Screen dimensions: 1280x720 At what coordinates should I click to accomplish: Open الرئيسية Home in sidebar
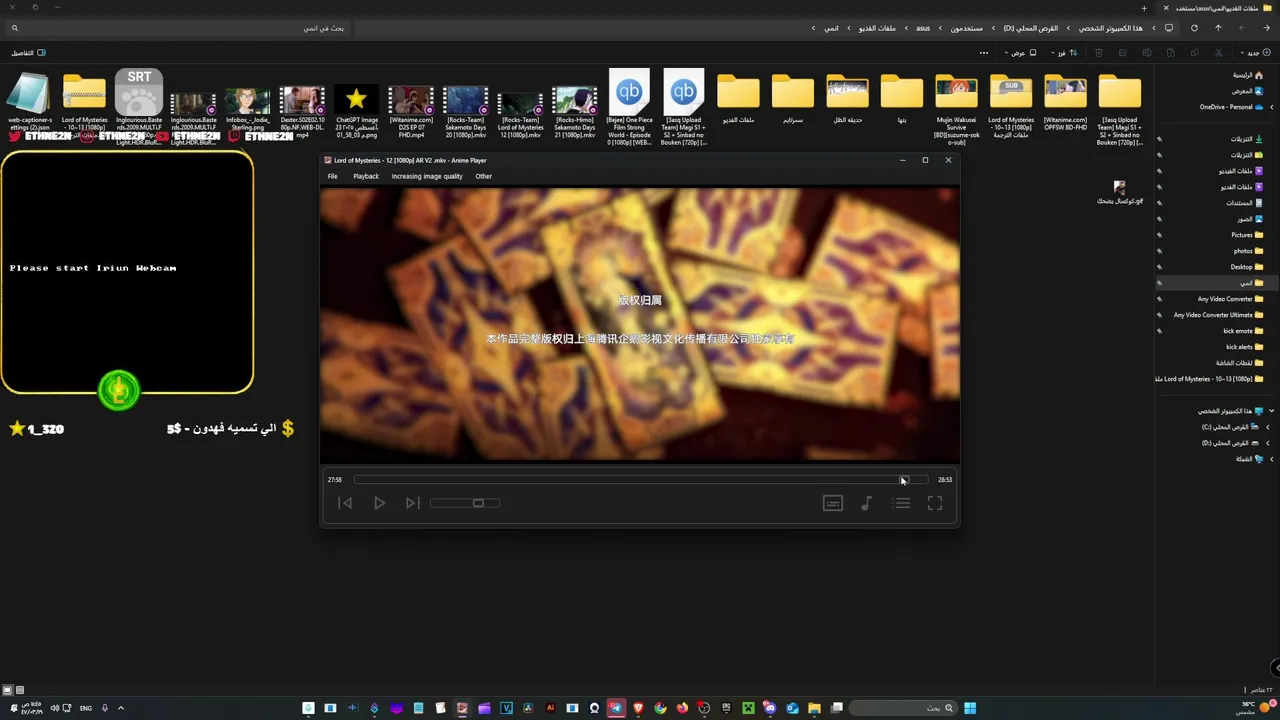pyautogui.click(x=1247, y=75)
